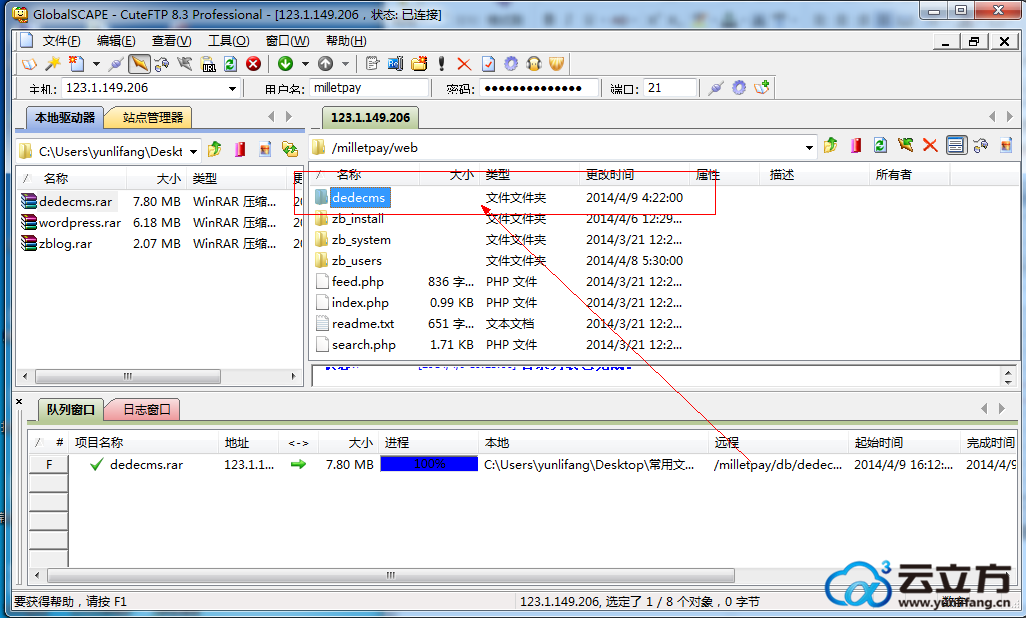Expand the host address dropdown
The height and width of the screenshot is (618, 1026).
tap(232, 88)
